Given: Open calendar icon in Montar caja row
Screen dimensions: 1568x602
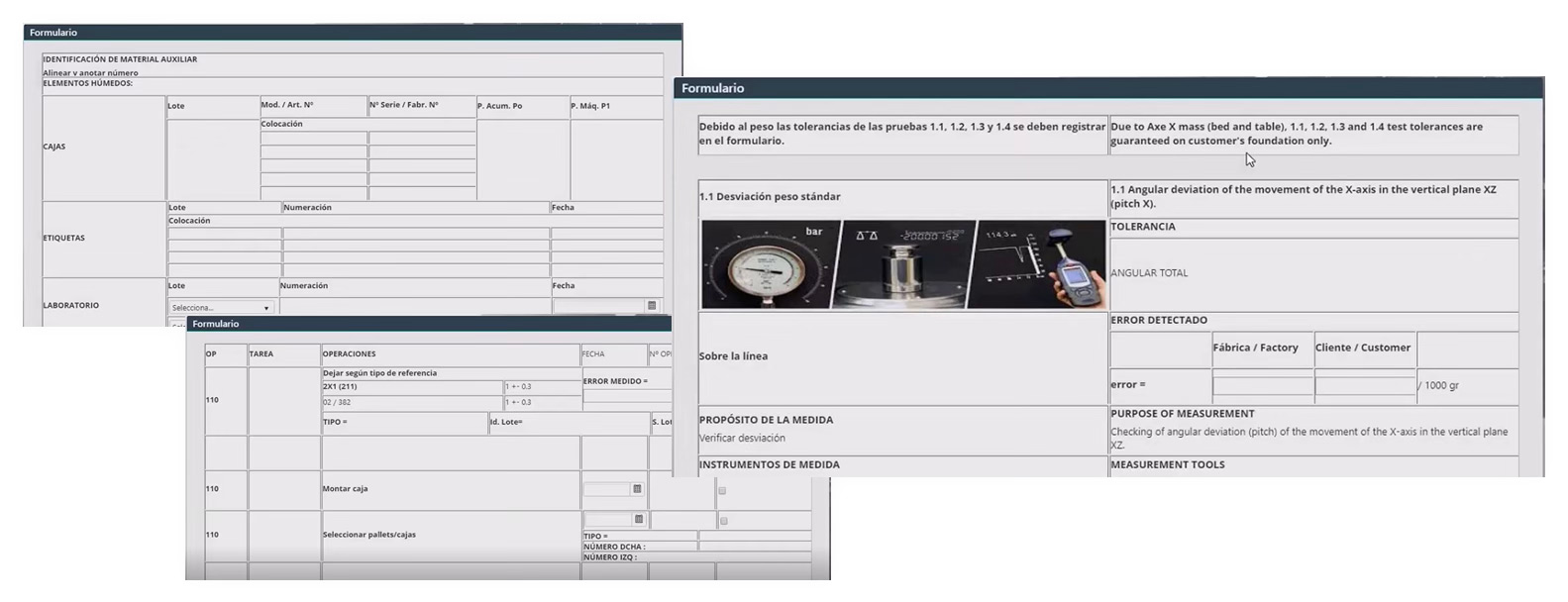Looking at the screenshot, I should 637,489.
